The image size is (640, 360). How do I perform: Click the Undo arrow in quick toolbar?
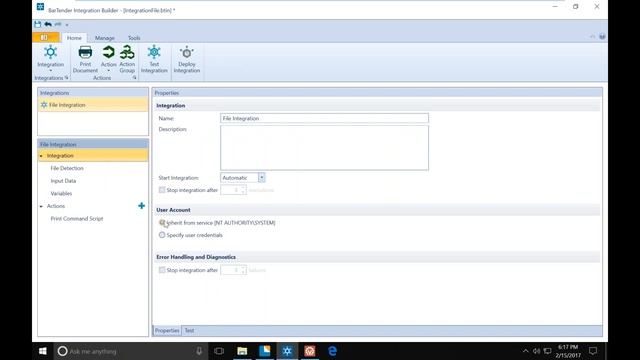coord(48,24)
